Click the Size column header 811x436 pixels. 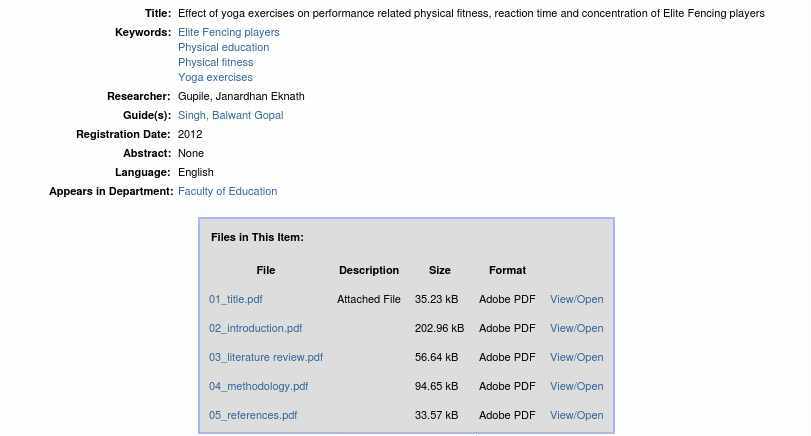(440, 270)
